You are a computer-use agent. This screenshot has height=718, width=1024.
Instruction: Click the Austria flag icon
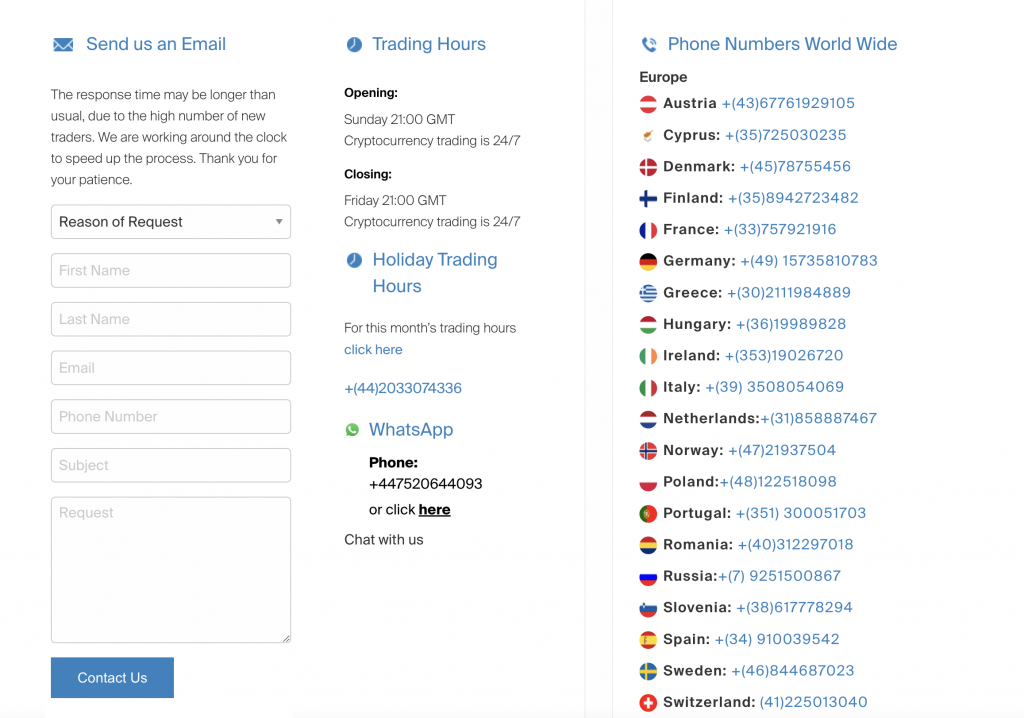tap(648, 104)
